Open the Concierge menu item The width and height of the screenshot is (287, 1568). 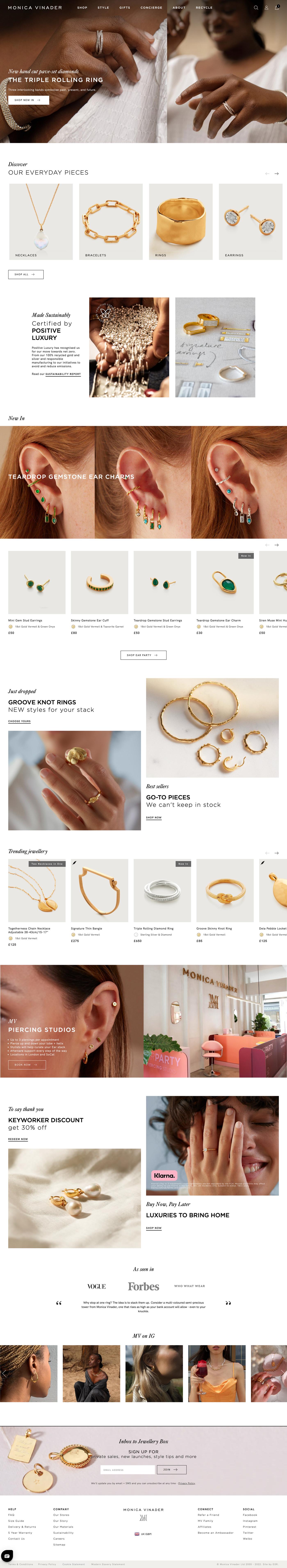coord(151,8)
